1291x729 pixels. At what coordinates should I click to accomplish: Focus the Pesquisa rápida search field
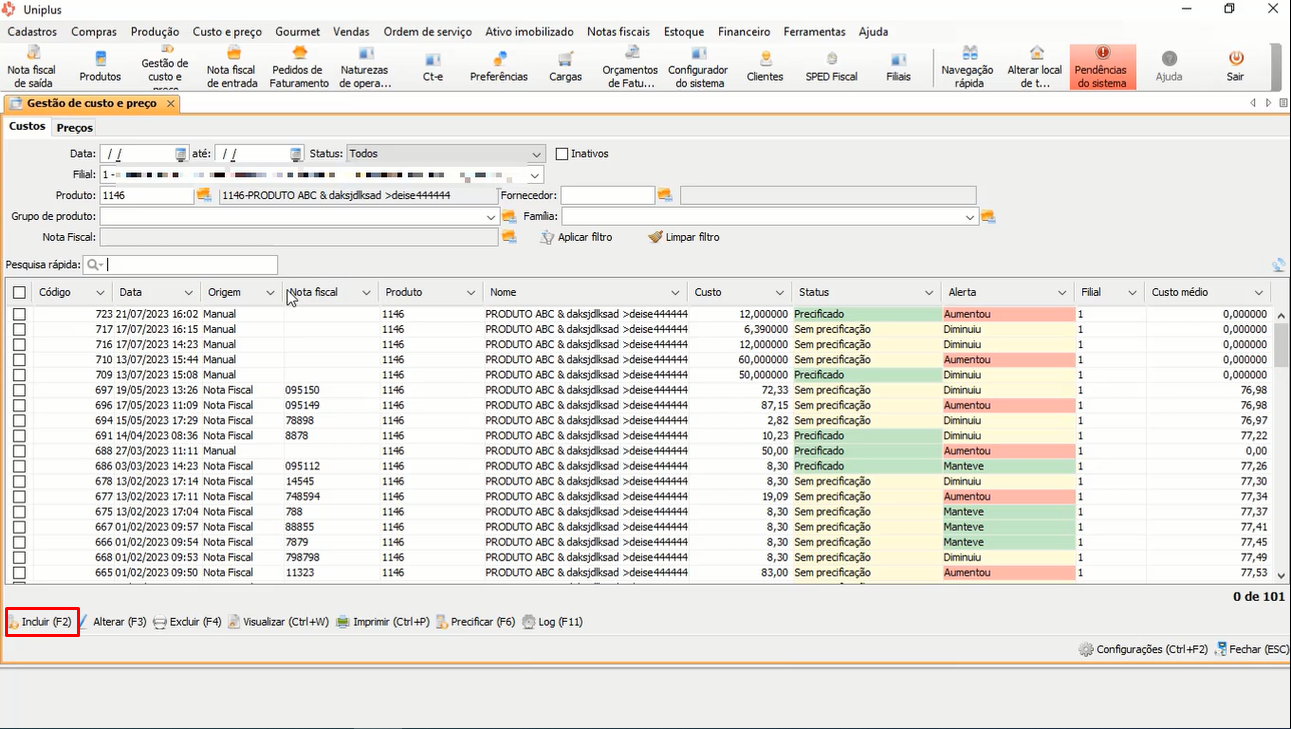tap(181, 265)
